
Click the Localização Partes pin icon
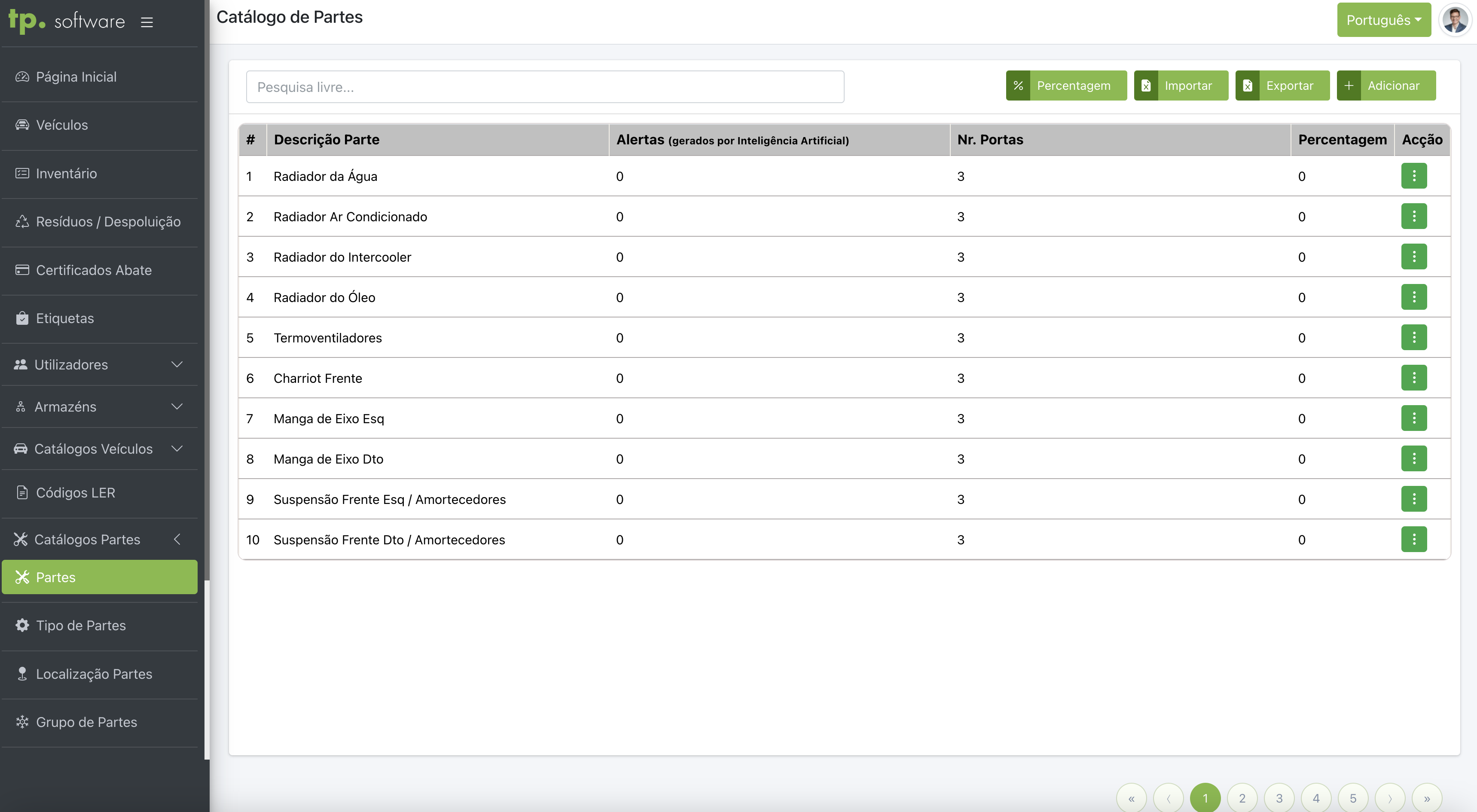pos(22,674)
